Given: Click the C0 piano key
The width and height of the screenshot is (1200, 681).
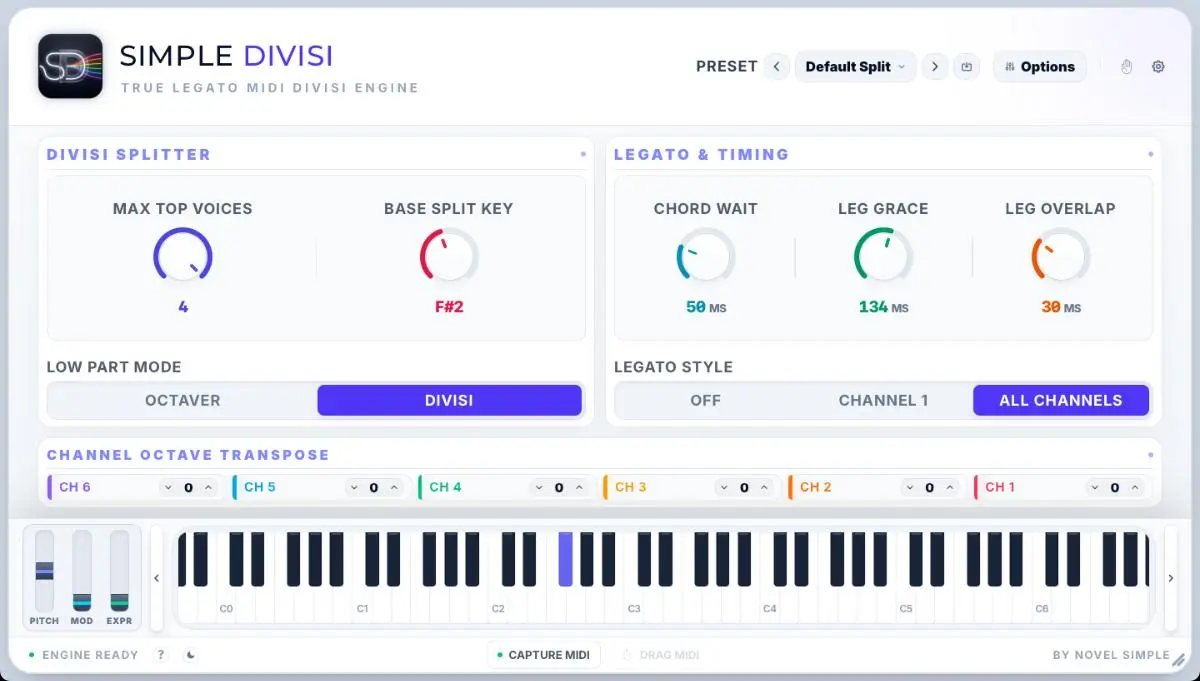Looking at the screenshot, I should (226, 607).
